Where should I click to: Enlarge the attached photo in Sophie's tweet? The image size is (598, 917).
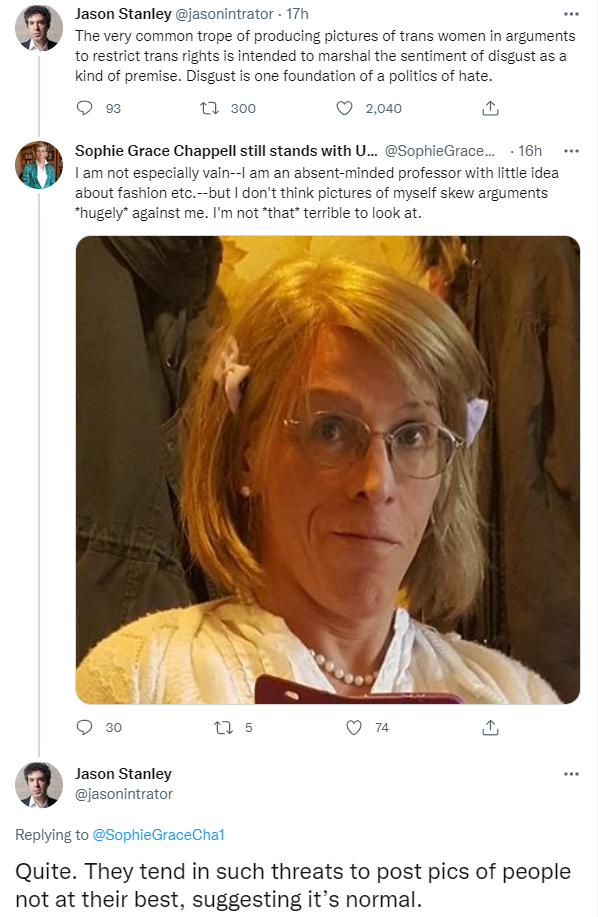327,470
